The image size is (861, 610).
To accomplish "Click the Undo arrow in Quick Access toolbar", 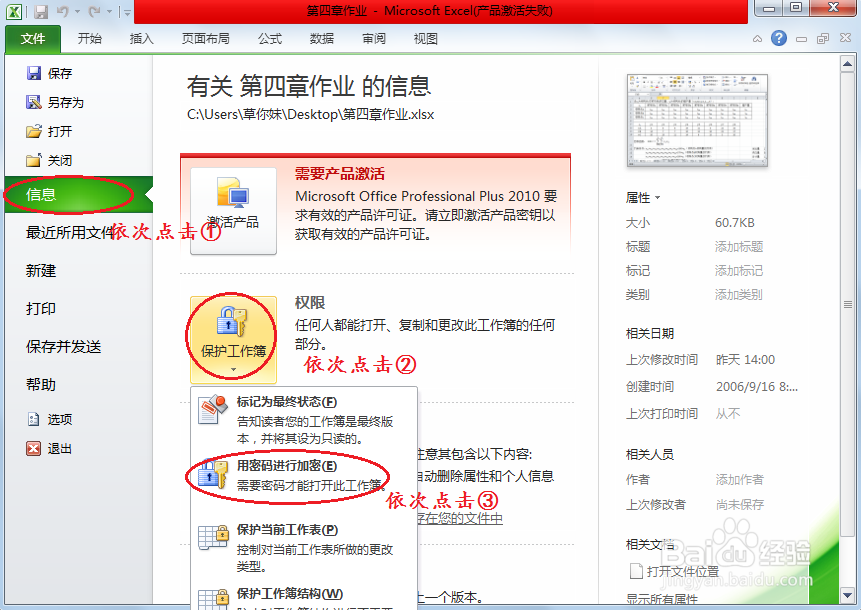I will pyautogui.click(x=63, y=12).
